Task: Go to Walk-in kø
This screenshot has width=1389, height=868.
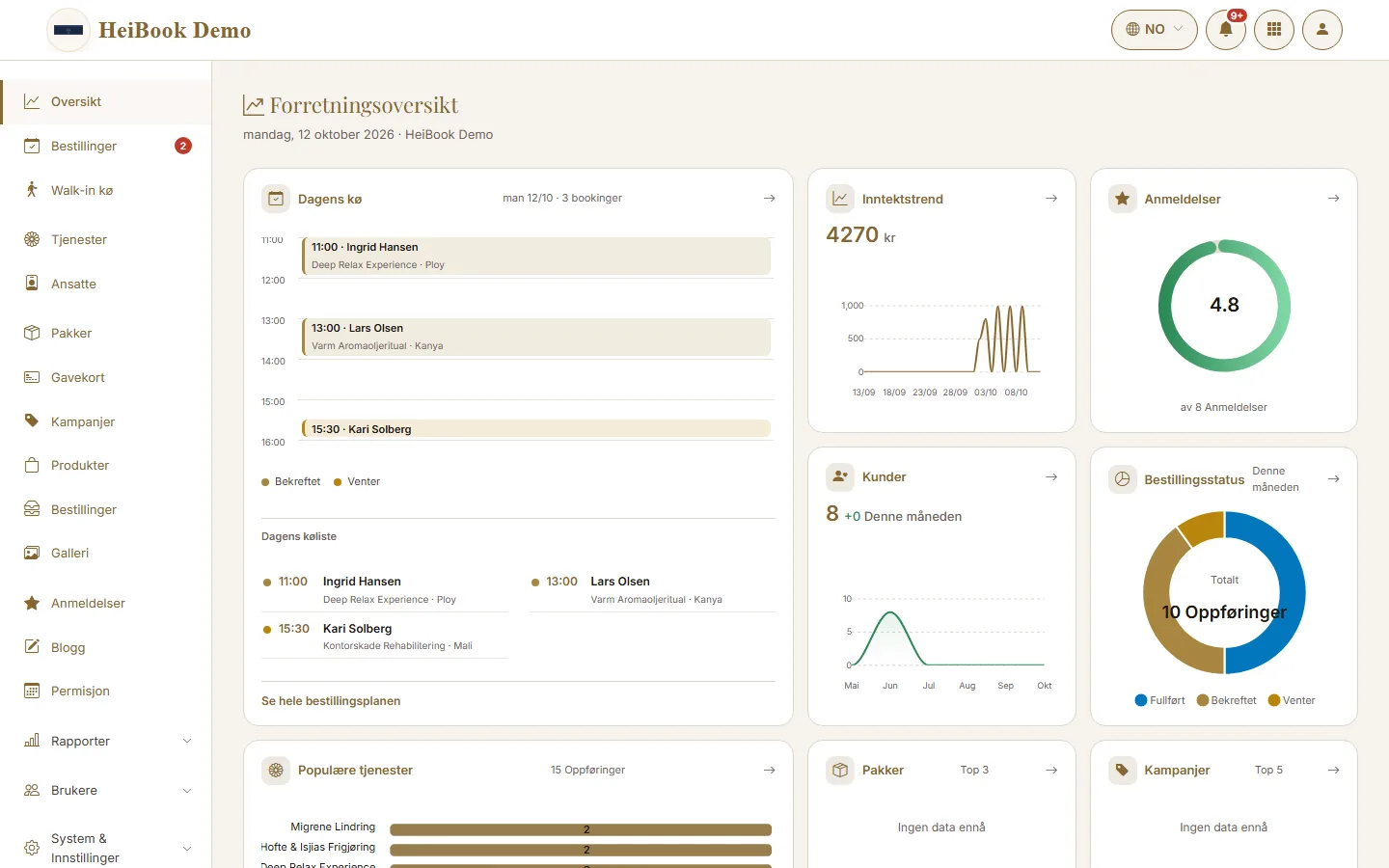Action: click(x=106, y=191)
